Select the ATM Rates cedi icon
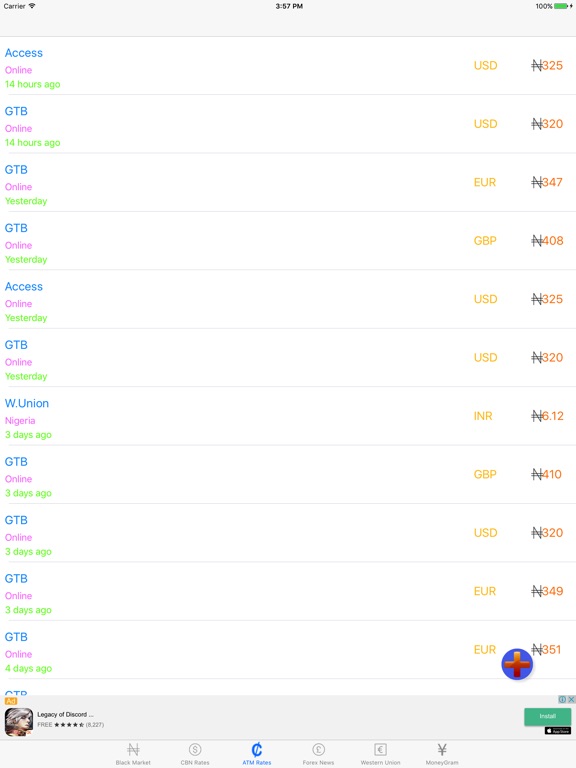Viewport: 576px width, 768px height. 257,749
